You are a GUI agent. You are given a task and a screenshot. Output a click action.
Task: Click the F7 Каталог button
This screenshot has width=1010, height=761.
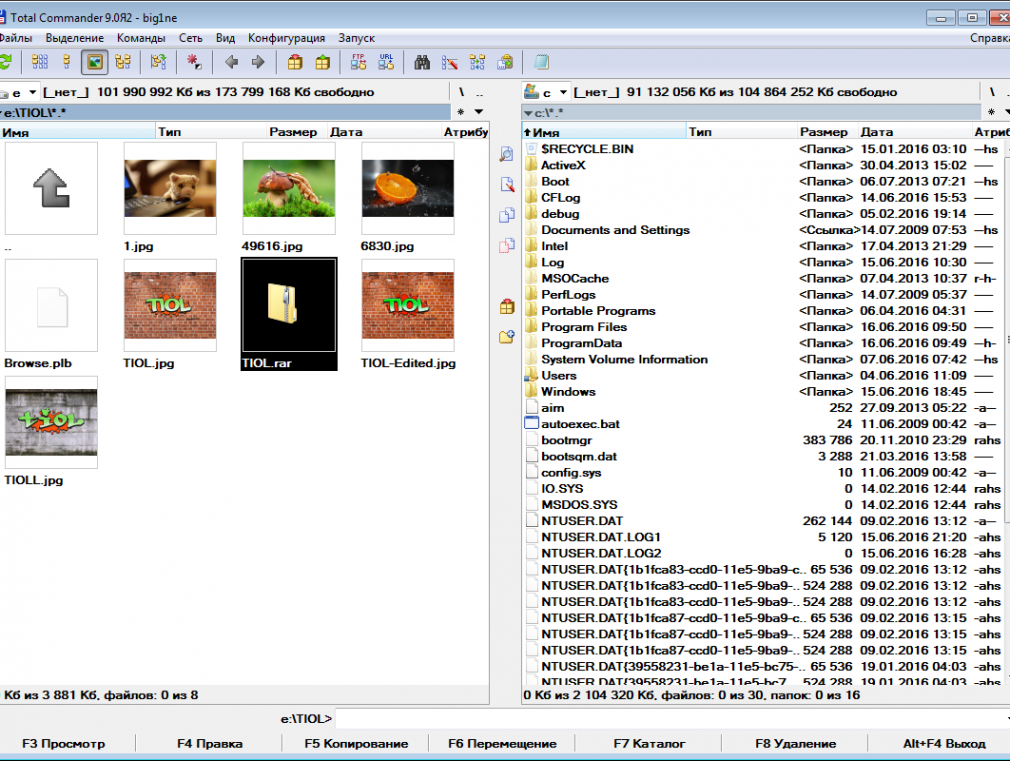point(649,744)
